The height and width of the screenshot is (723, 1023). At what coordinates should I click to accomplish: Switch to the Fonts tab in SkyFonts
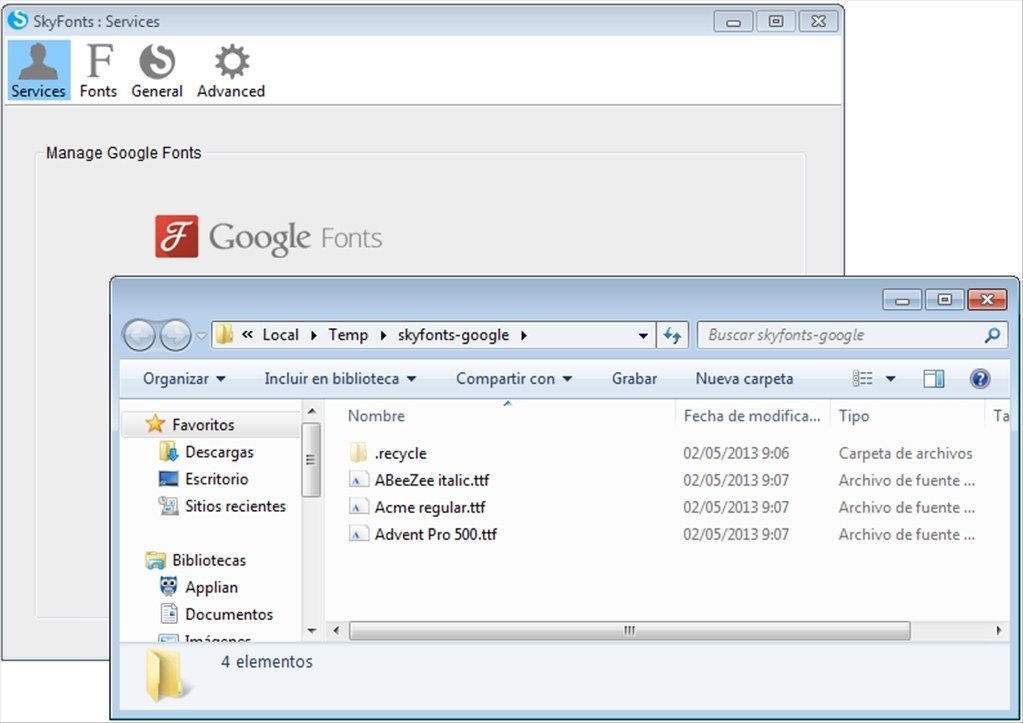point(99,70)
